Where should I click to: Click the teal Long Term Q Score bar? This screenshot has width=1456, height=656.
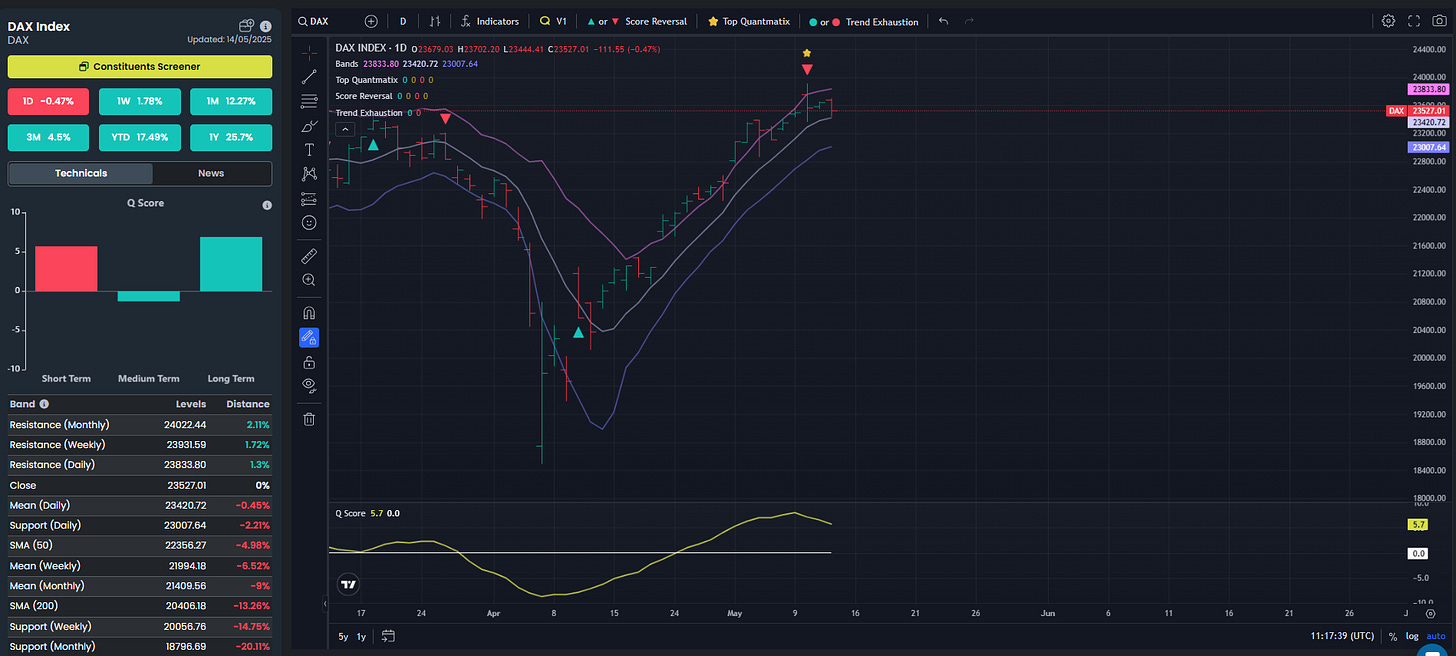point(231,264)
